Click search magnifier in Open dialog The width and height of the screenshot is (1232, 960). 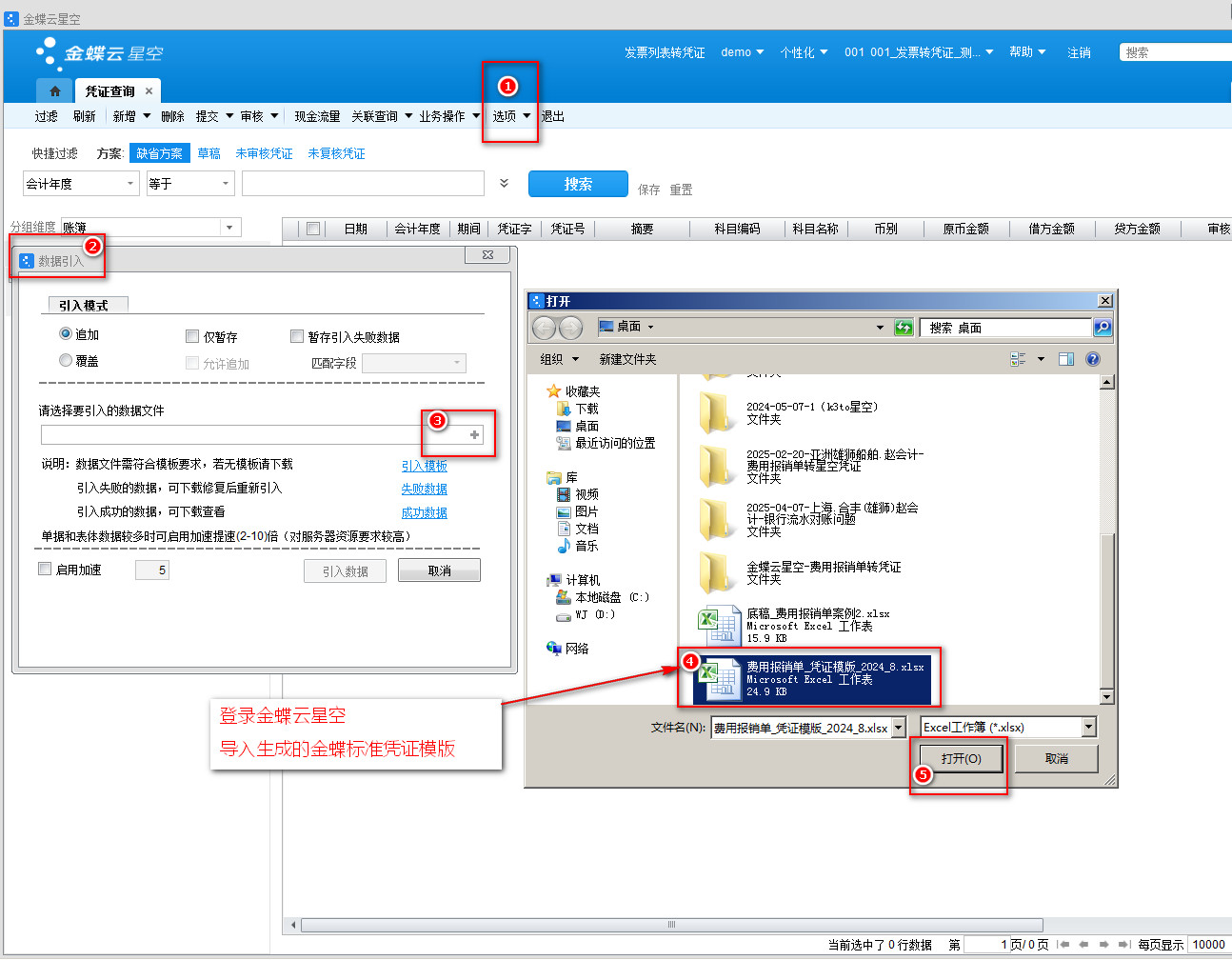pyautogui.click(x=1102, y=328)
